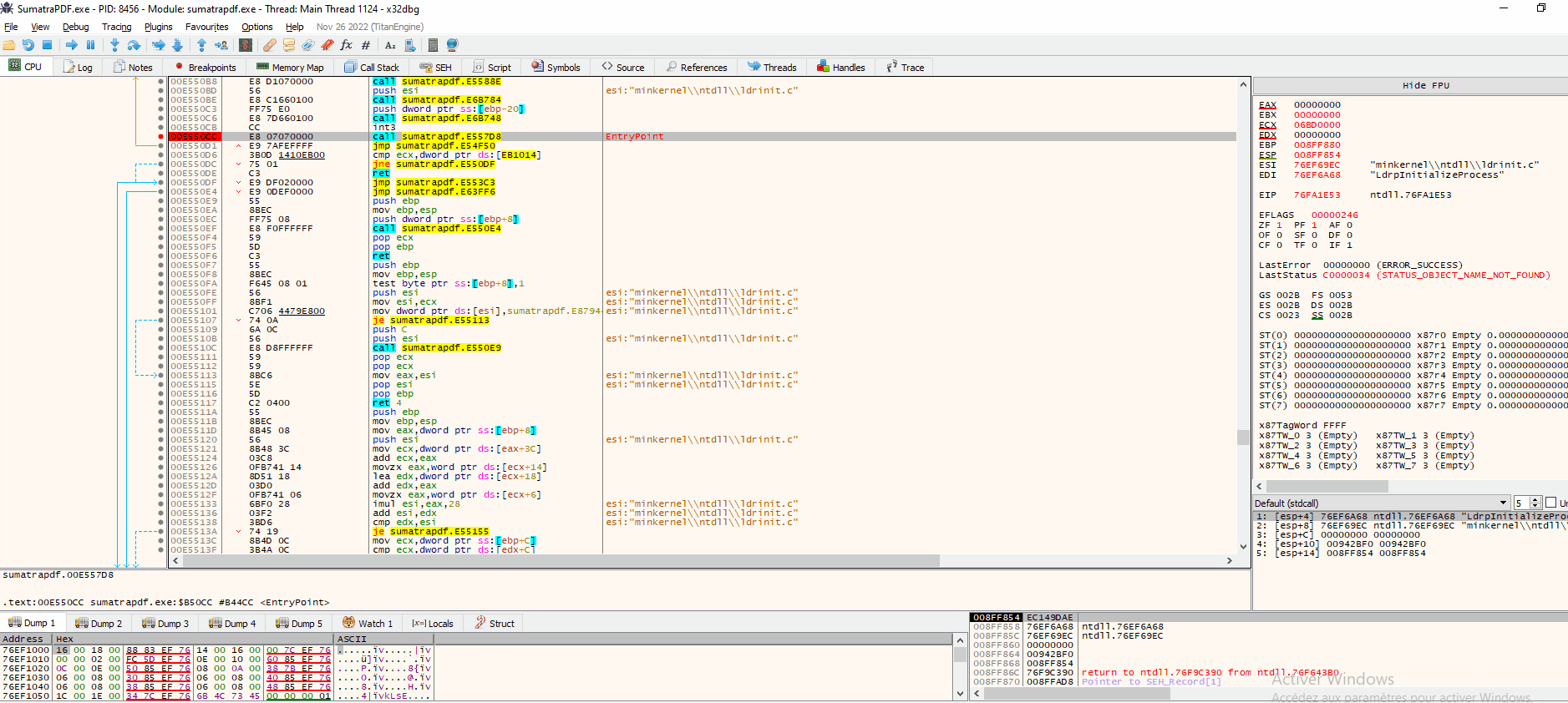Open the Comments icon in toolbar
The height and width of the screenshot is (703, 1568).
click(x=289, y=45)
